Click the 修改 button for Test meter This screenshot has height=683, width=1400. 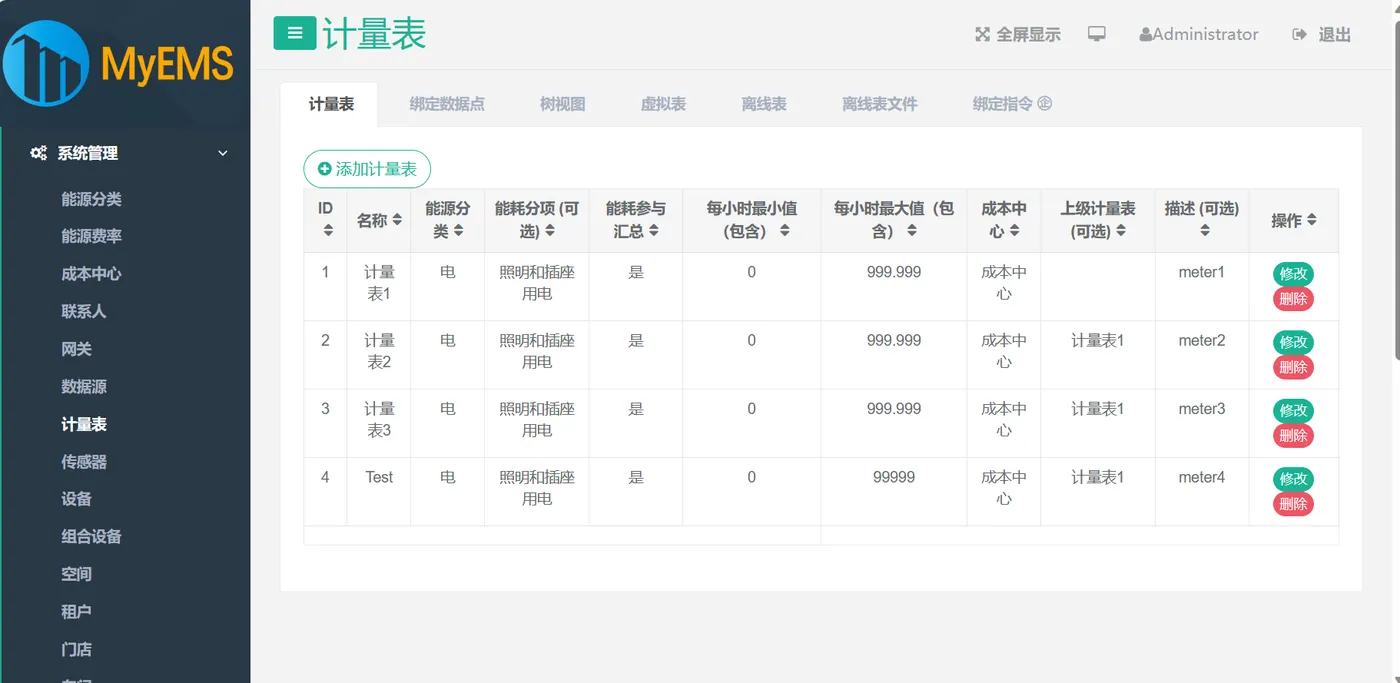(1293, 479)
